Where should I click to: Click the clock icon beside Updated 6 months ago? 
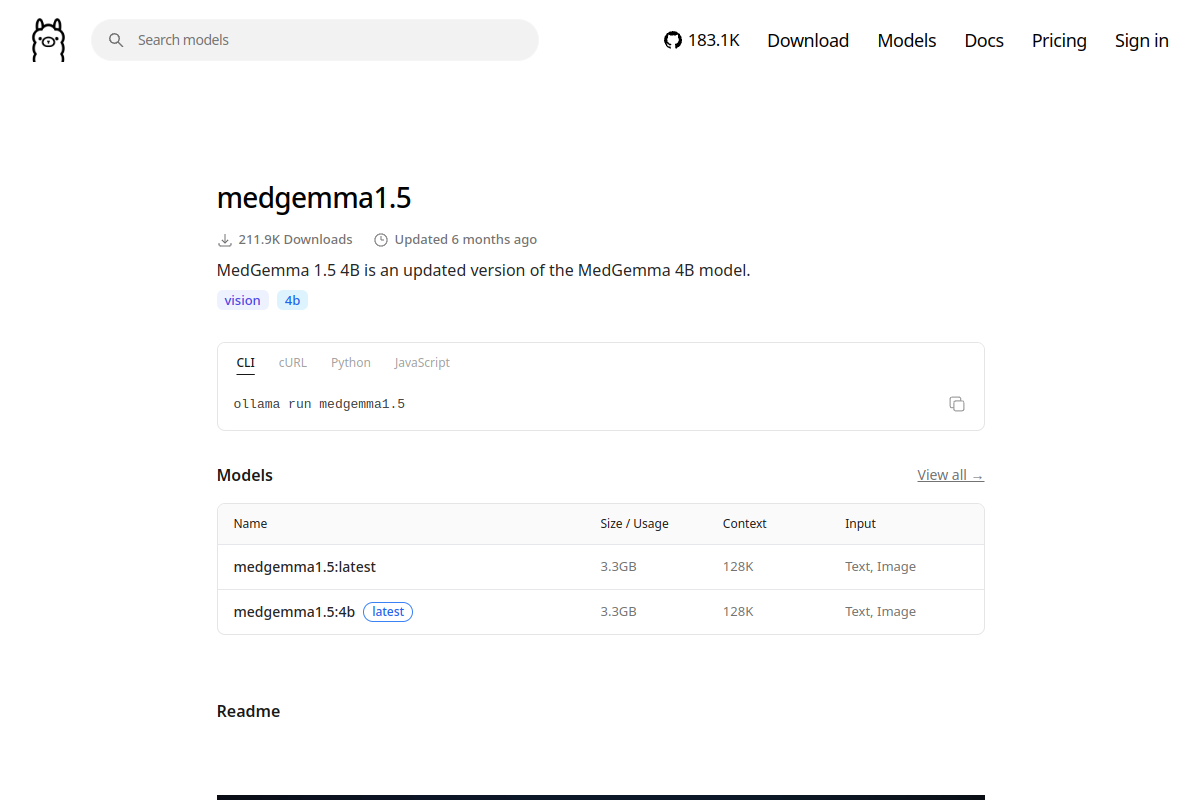pos(380,240)
